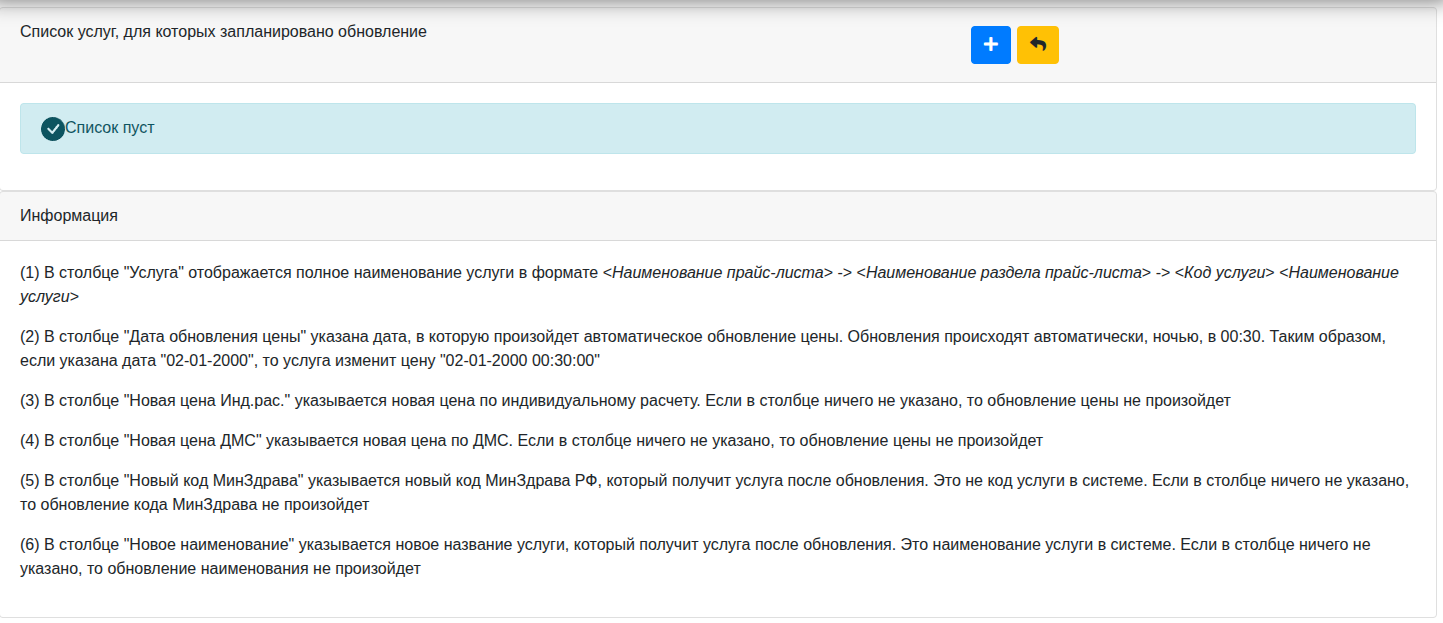Click the yellow back arrow button
The height and width of the screenshot is (623, 1443).
pos(1038,45)
